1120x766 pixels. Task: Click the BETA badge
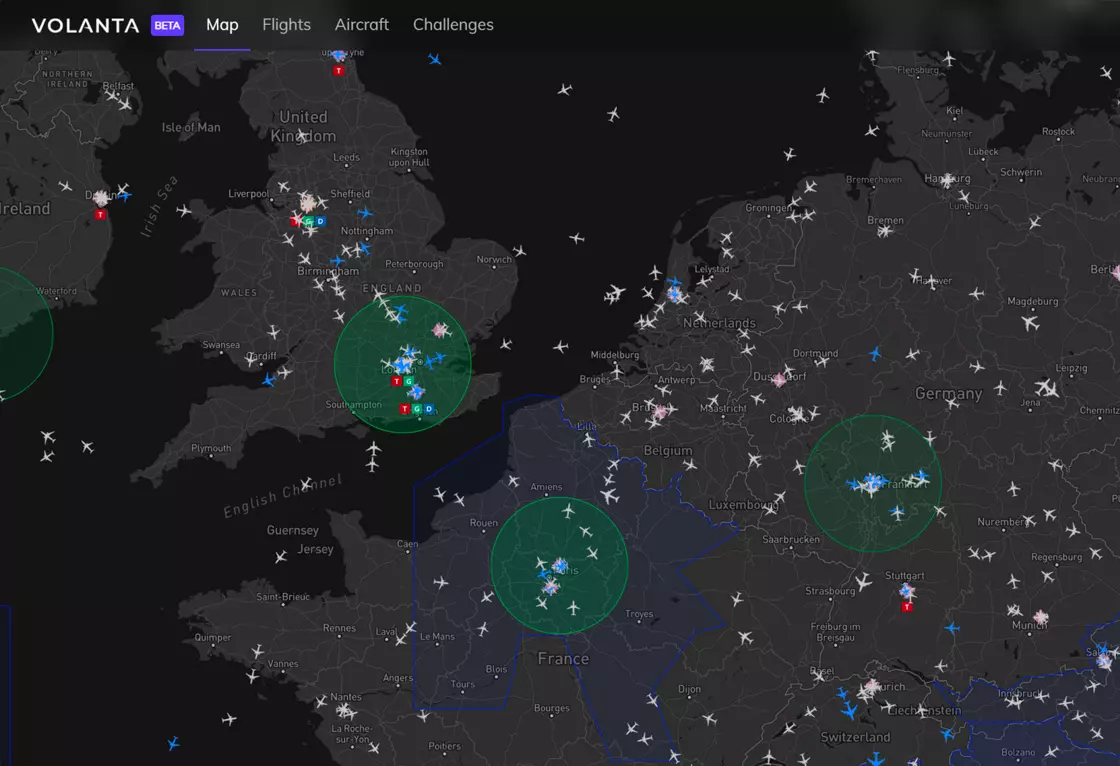tap(167, 26)
